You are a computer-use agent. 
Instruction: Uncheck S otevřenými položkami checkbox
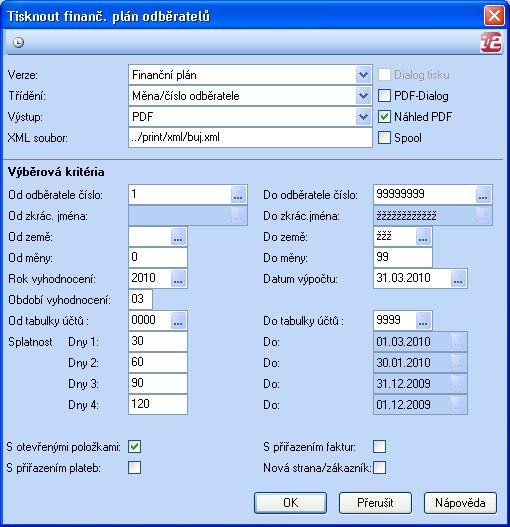pyautogui.click(x=134, y=447)
